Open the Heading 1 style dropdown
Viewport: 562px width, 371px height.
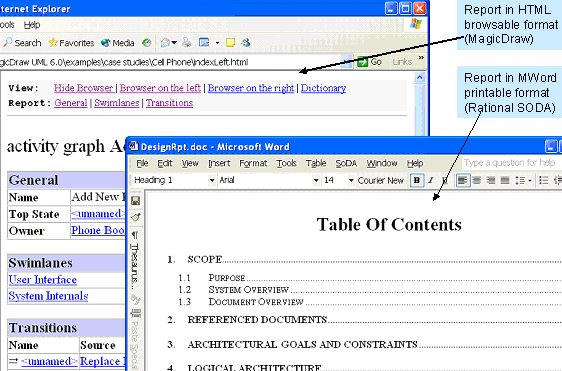[212, 180]
